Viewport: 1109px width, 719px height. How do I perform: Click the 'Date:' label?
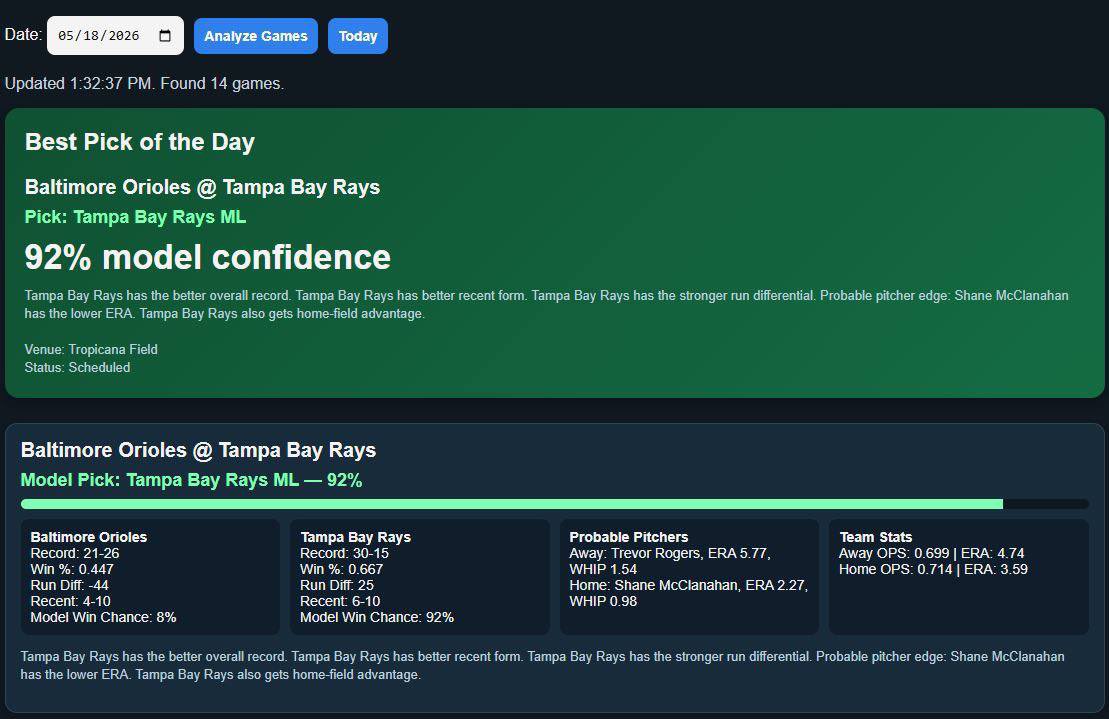tap(23, 35)
